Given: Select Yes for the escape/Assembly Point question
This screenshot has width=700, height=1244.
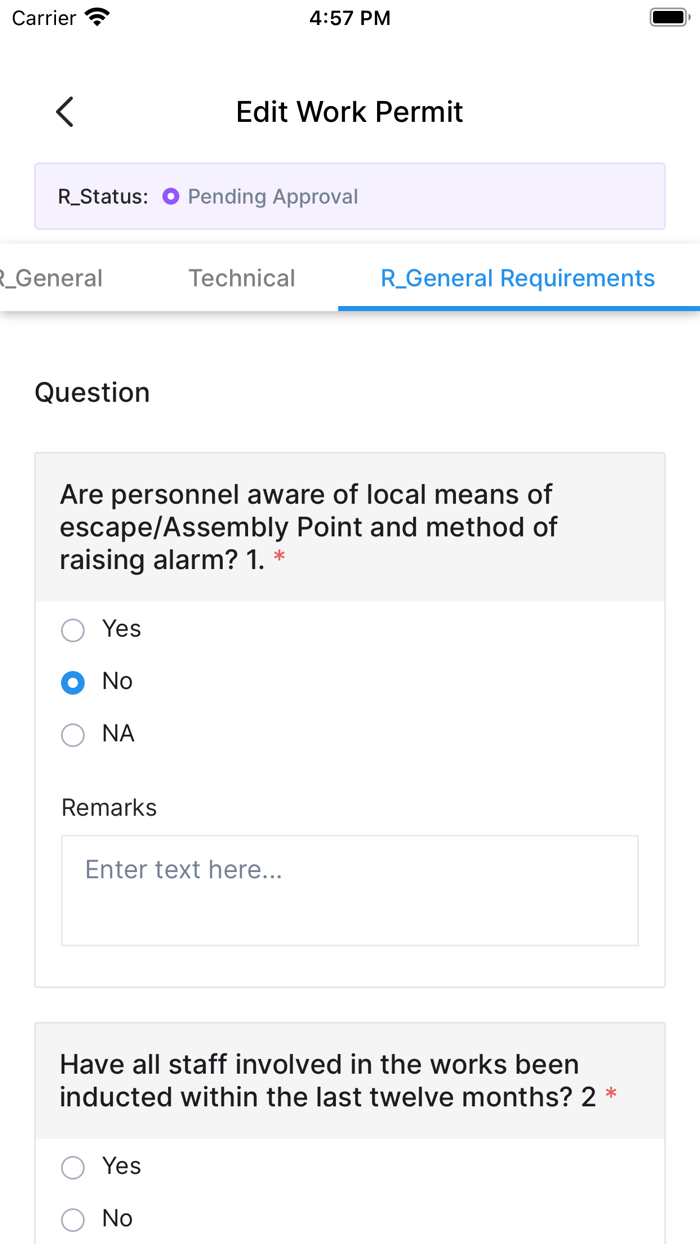Looking at the screenshot, I should pos(72,630).
